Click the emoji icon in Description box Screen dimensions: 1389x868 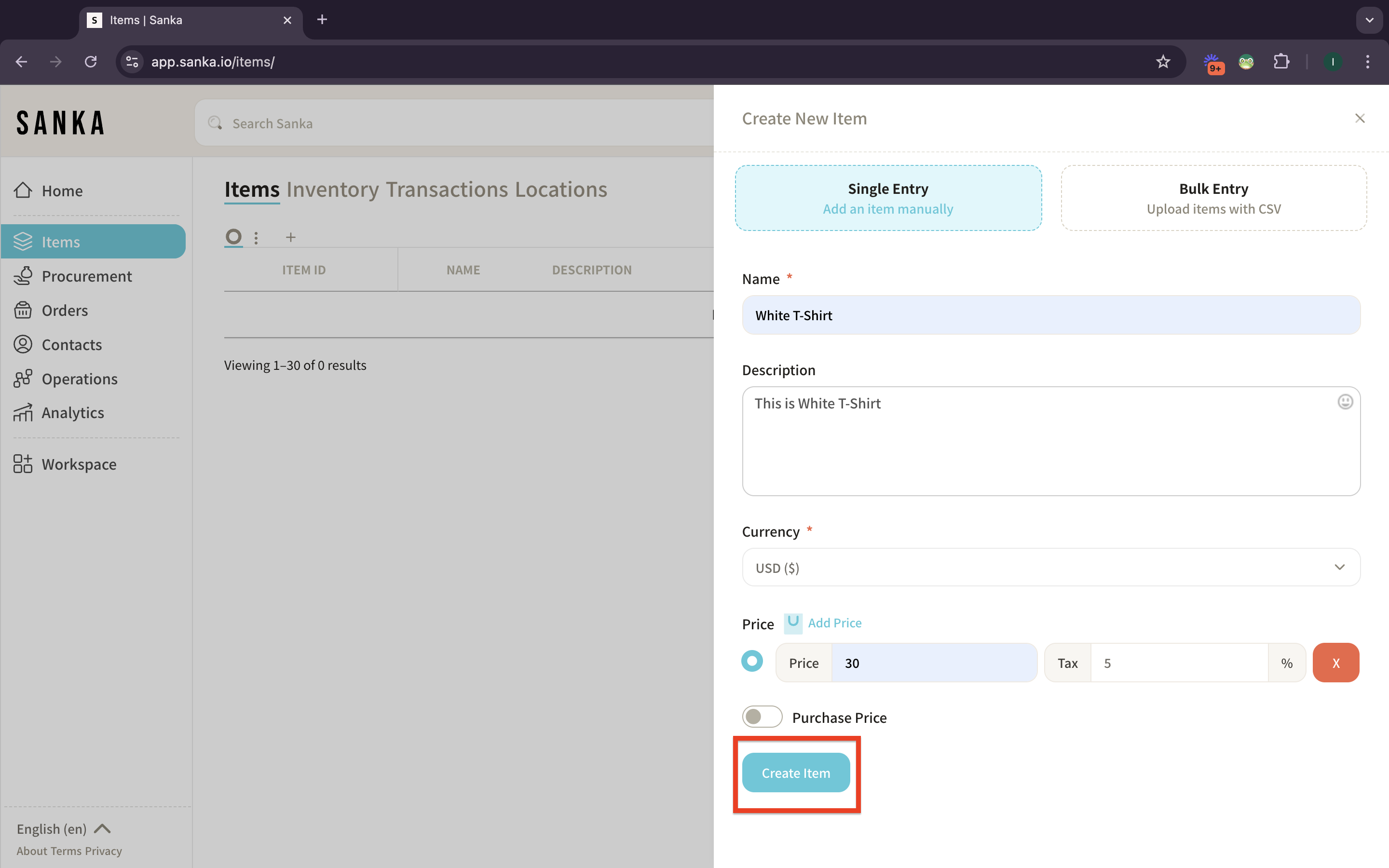click(1345, 402)
